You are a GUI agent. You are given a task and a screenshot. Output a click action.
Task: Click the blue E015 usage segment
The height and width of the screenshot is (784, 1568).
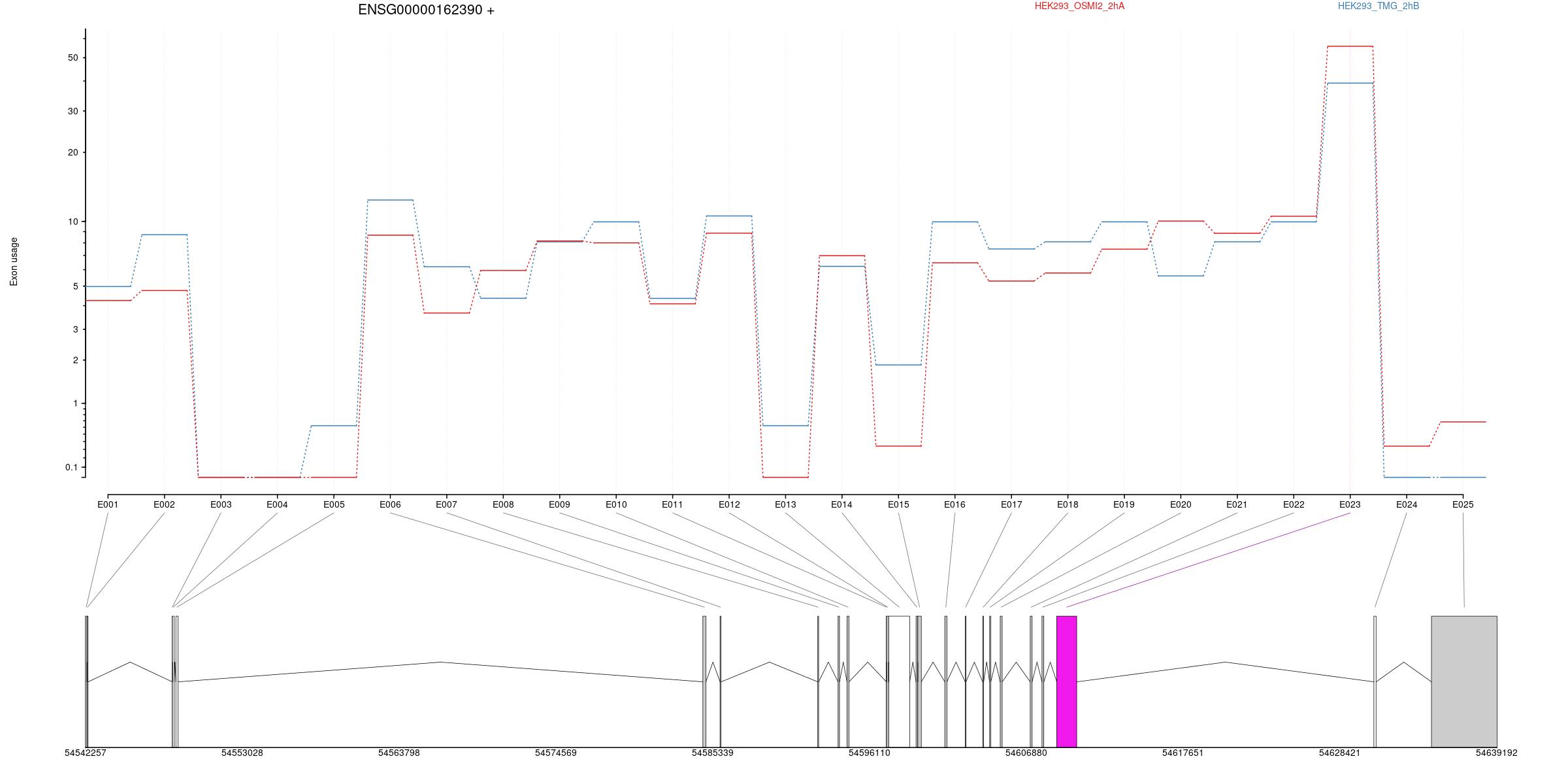coord(898,365)
